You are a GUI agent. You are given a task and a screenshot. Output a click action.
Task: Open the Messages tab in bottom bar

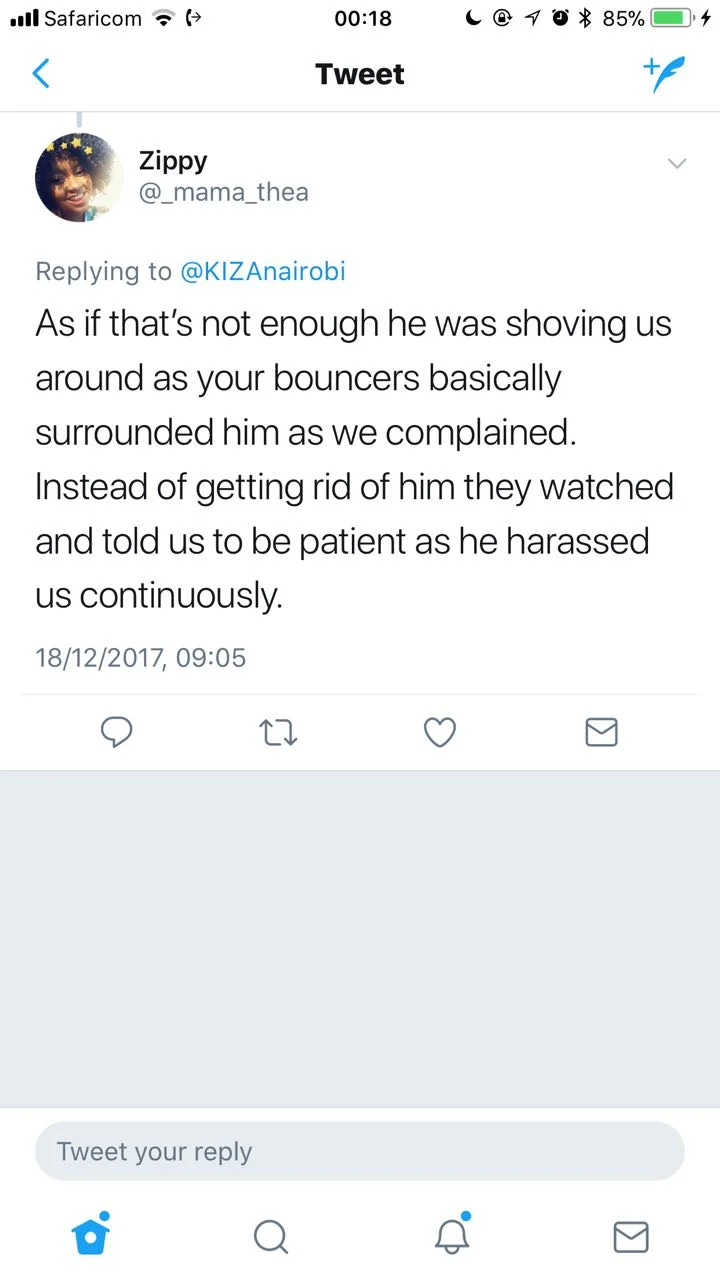coord(630,1237)
